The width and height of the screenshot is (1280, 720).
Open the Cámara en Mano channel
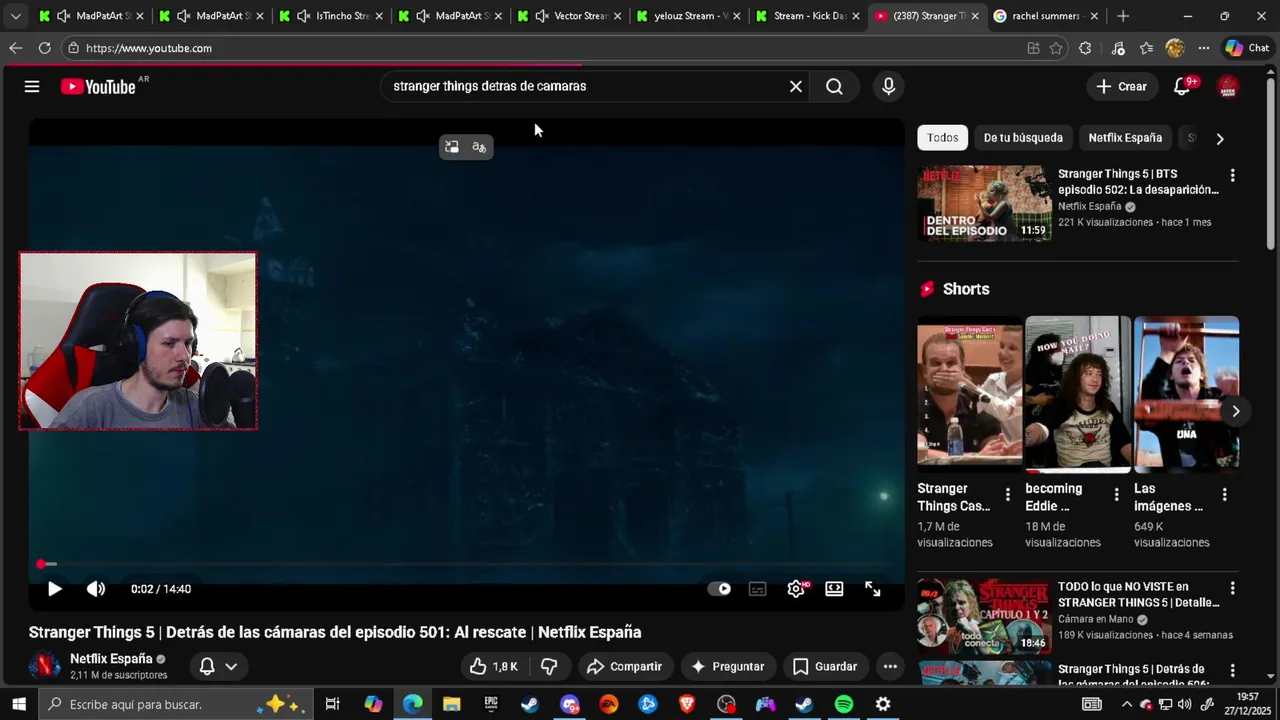click(x=1096, y=619)
